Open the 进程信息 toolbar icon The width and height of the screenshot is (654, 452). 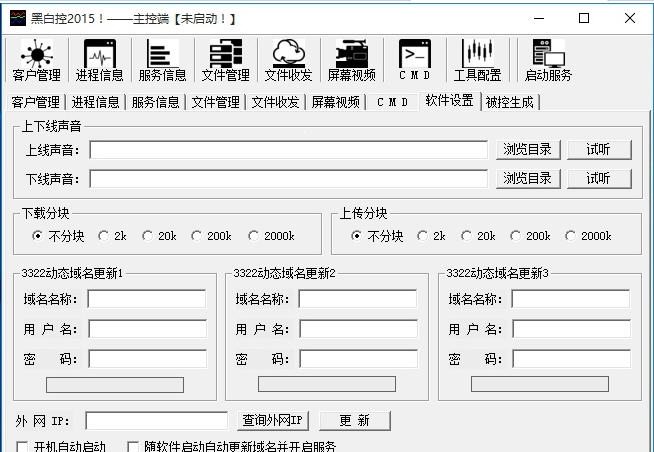point(100,60)
